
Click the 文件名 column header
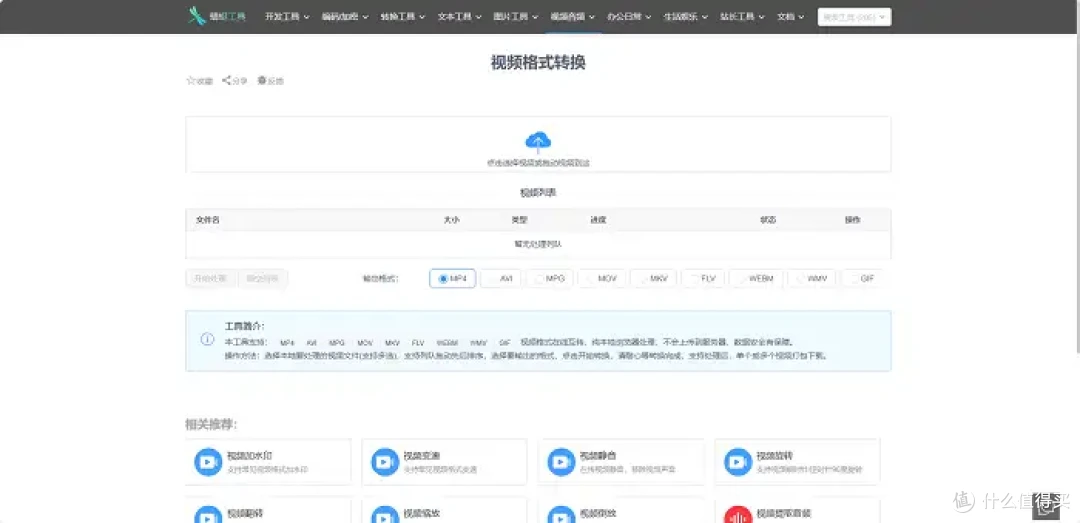coord(207,220)
